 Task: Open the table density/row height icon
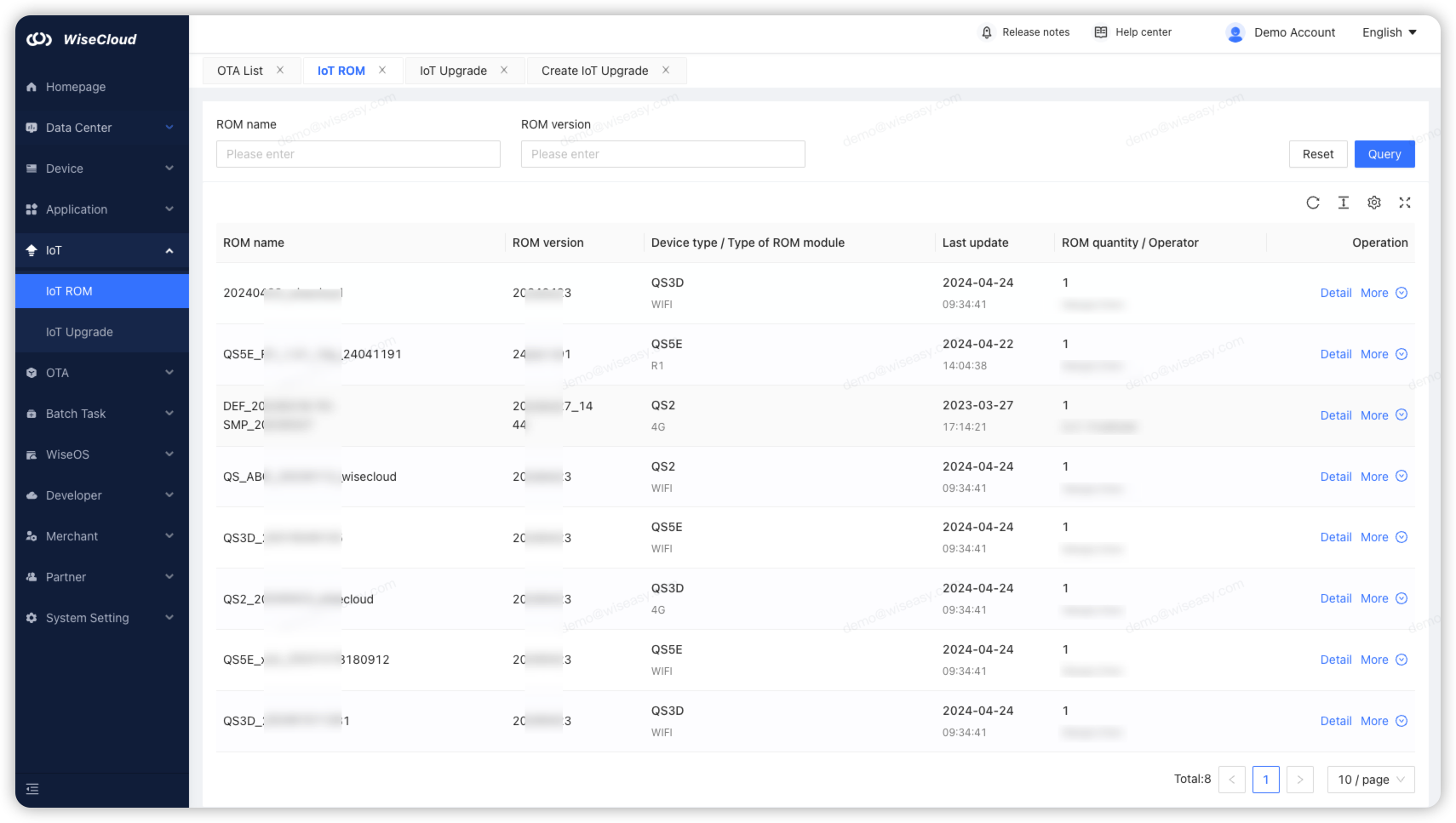click(1344, 203)
